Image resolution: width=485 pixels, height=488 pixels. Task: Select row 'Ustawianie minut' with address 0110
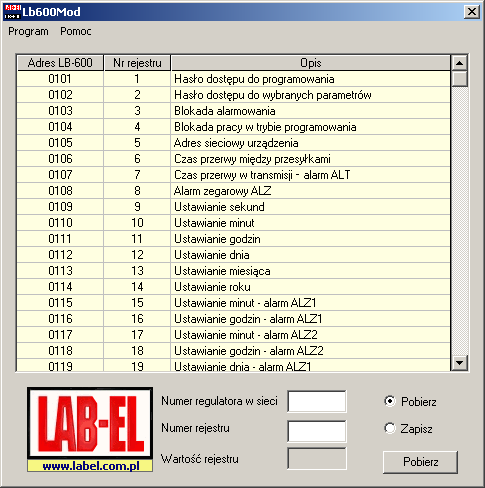[x=233, y=223]
